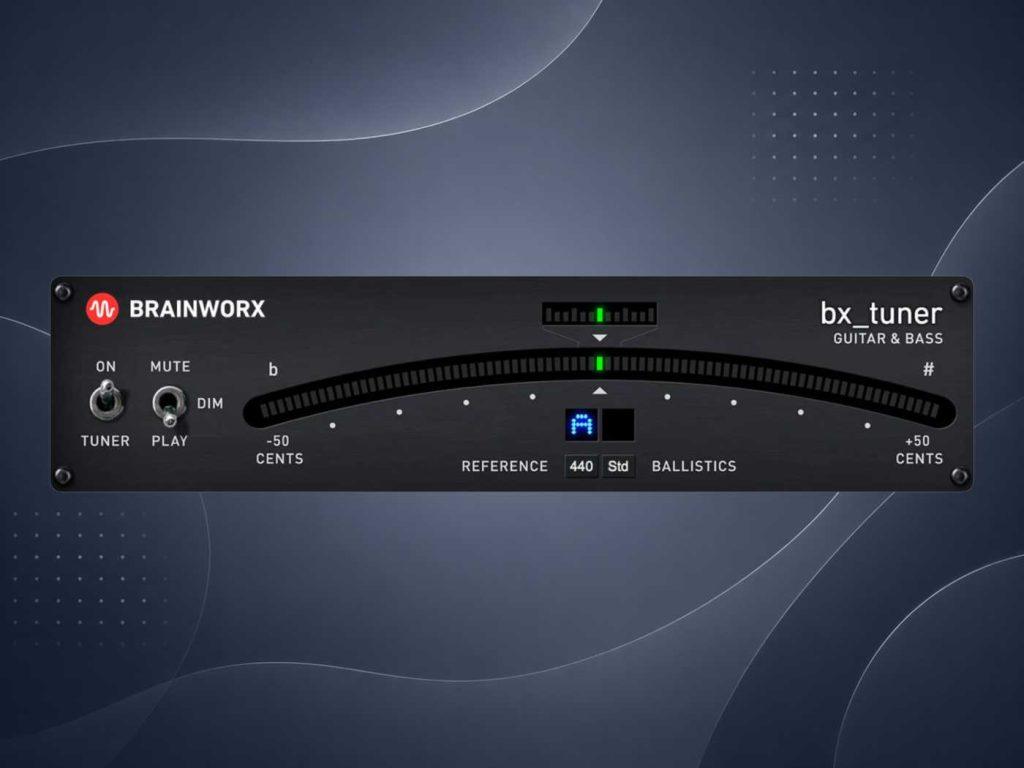Click the red Brainworx logo icon

click(103, 309)
